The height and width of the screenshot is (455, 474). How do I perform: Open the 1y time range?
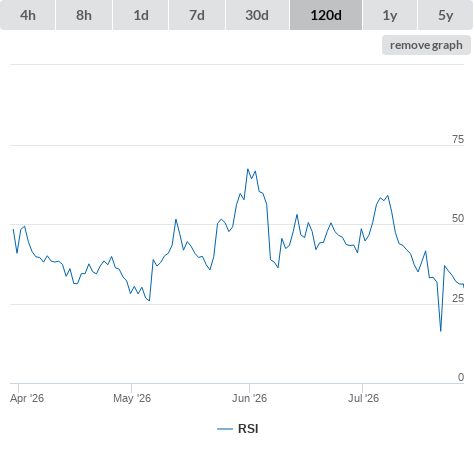coord(390,15)
